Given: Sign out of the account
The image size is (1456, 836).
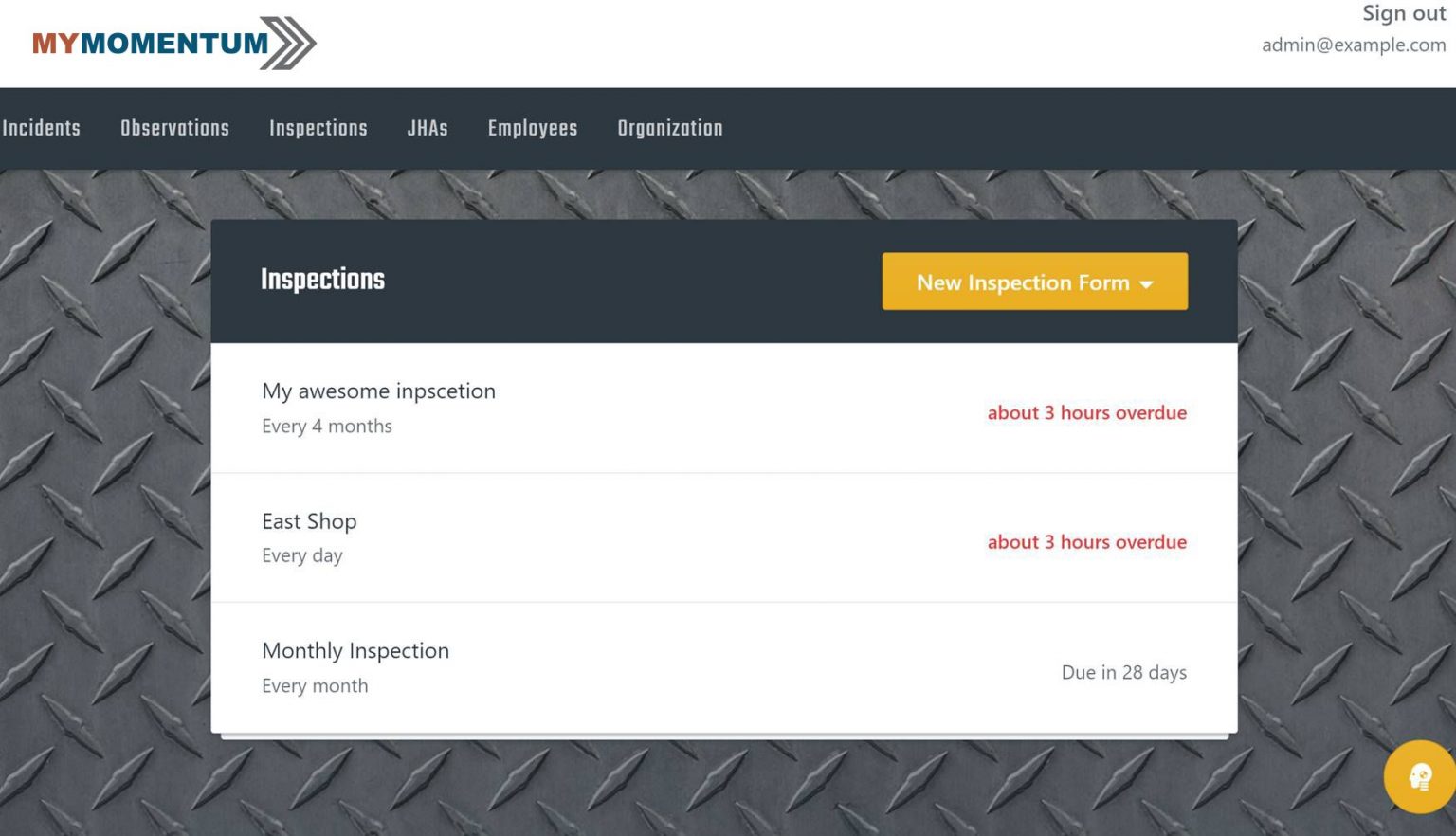Looking at the screenshot, I should (x=1404, y=13).
